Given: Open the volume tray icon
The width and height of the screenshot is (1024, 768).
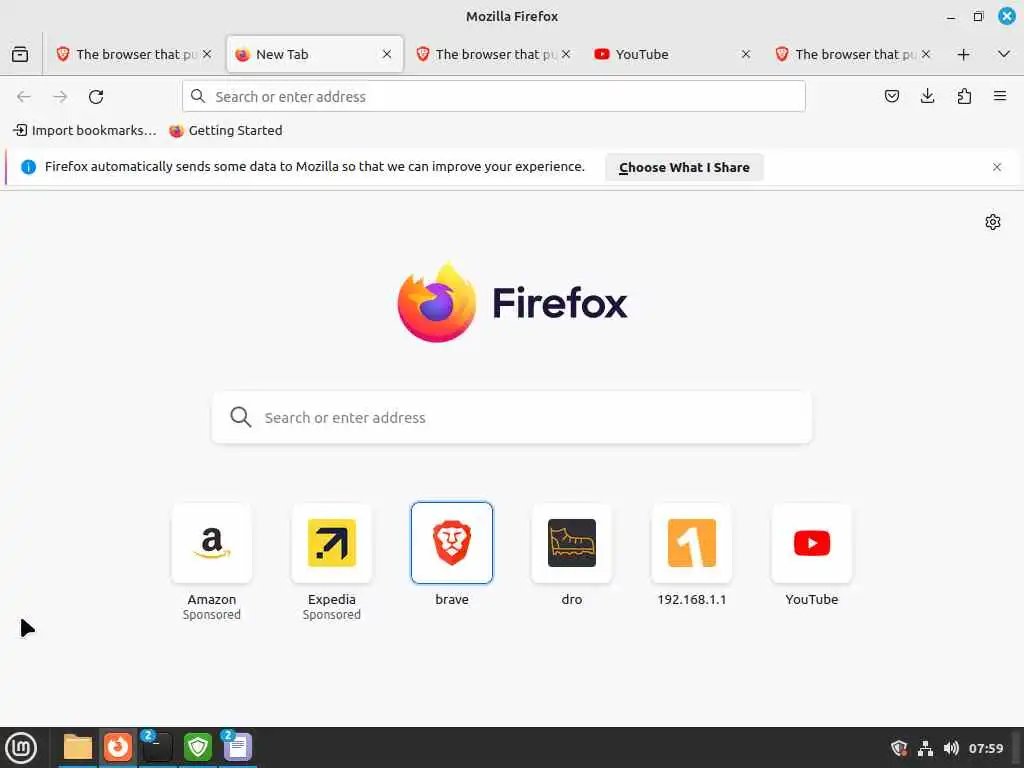Looking at the screenshot, I should pyautogui.click(x=951, y=748).
